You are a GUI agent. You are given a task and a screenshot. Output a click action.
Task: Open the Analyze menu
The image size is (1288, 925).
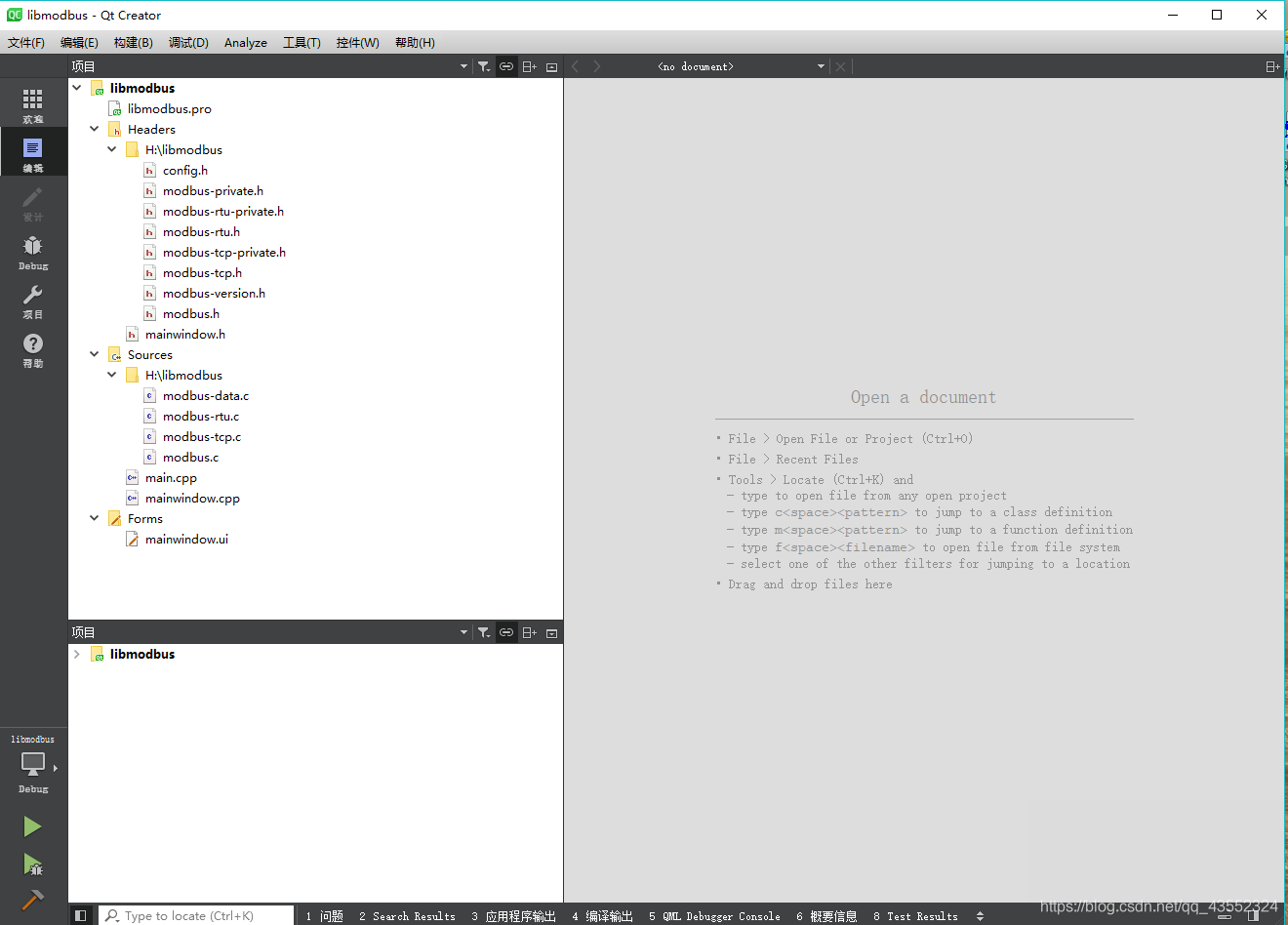click(246, 42)
